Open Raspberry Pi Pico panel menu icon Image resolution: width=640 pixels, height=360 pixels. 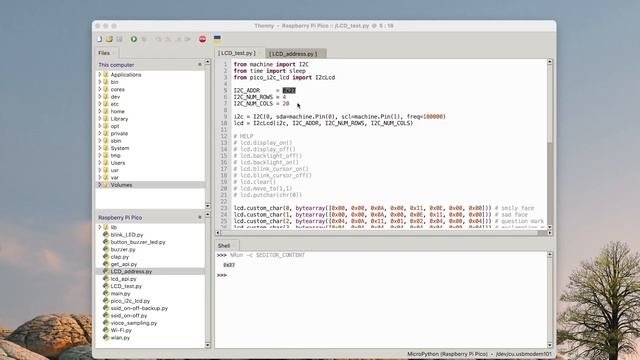pyautogui.click(x=200, y=217)
